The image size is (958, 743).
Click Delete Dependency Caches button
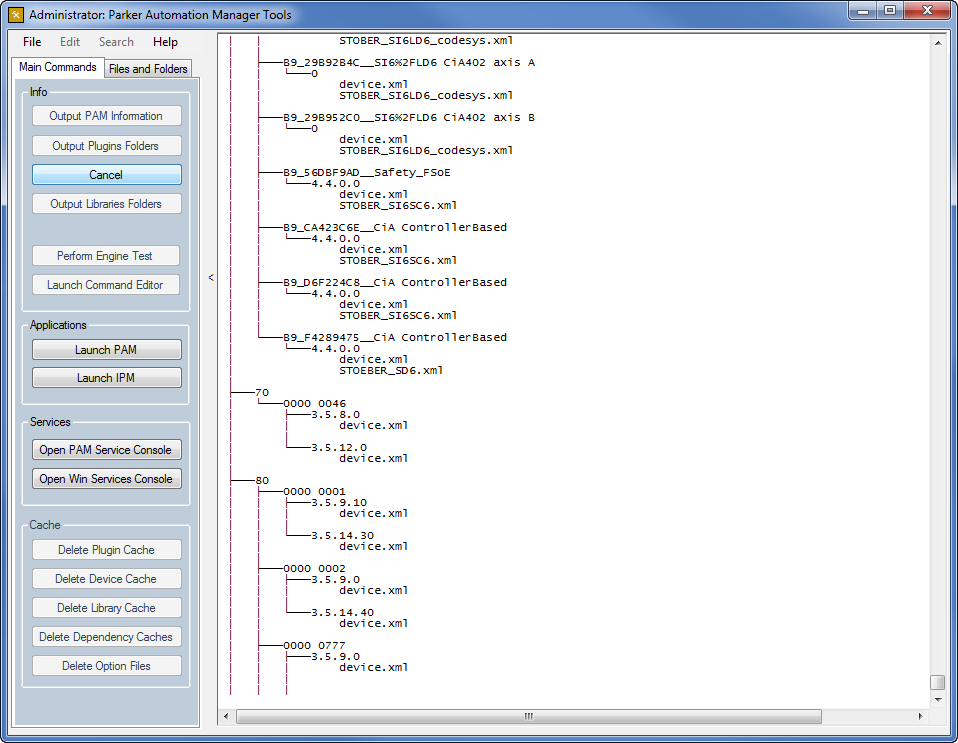tap(106, 637)
